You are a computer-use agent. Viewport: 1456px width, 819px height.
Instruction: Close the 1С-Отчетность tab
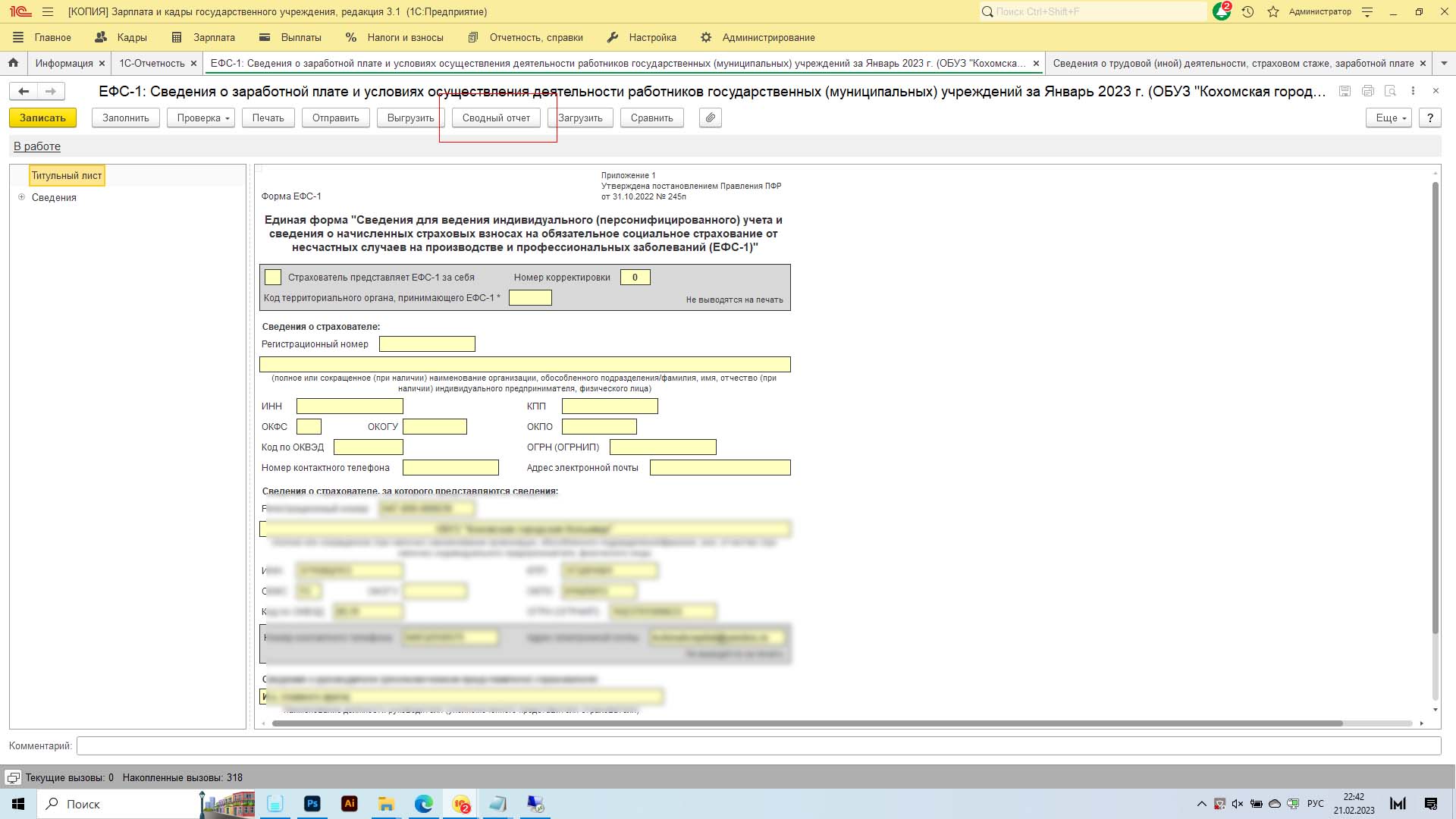click(x=193, y=64)
